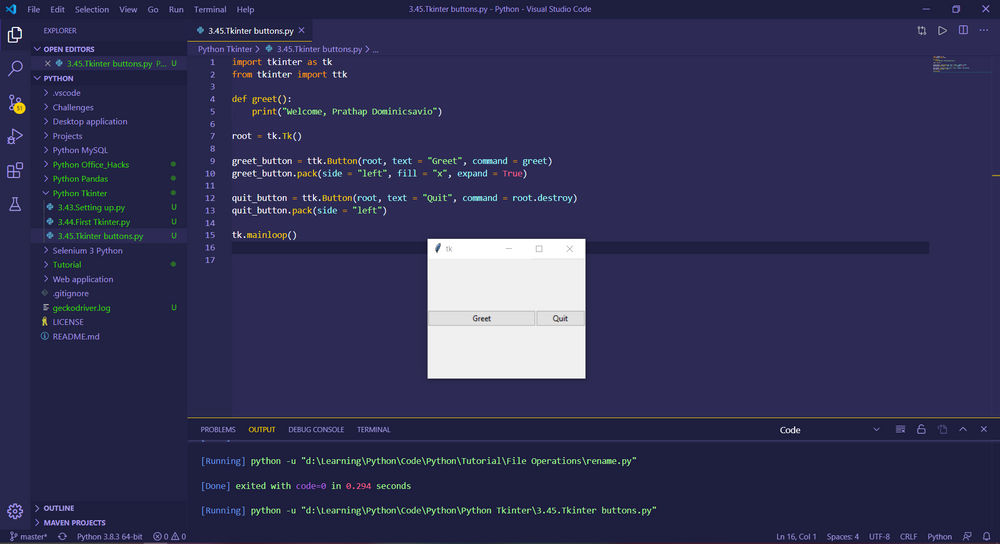The height and width of the screenshot is (544, 1000).
Task: Click the Greet button in tk window
Action: pyautogui.click(x=482, y=318)
